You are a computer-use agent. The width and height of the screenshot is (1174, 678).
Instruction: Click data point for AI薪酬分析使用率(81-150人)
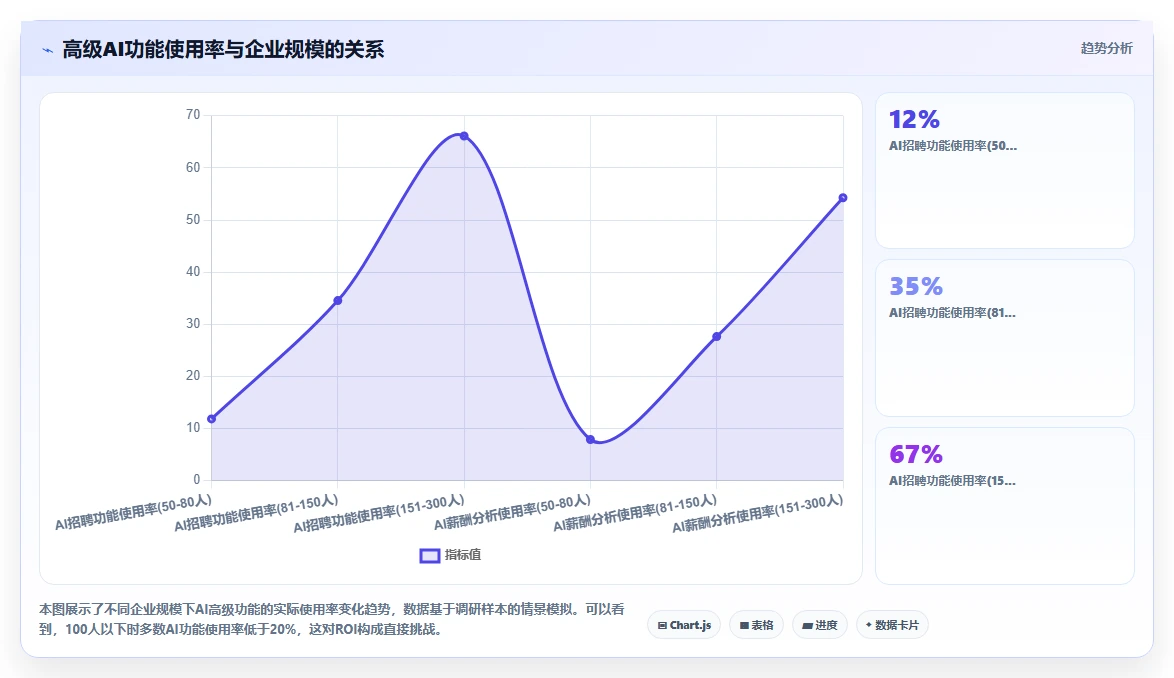(717, 337)
